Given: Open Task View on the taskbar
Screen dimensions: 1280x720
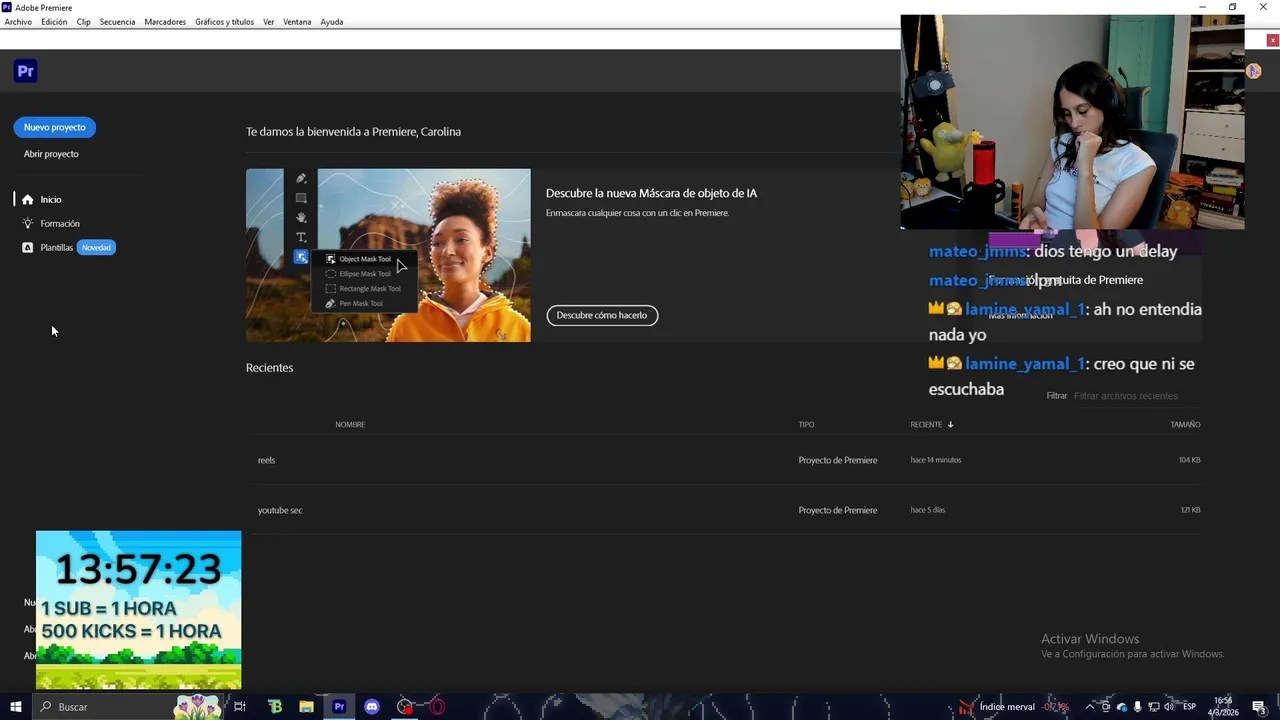Looking at the screenshot, I should tap(240, 707).
